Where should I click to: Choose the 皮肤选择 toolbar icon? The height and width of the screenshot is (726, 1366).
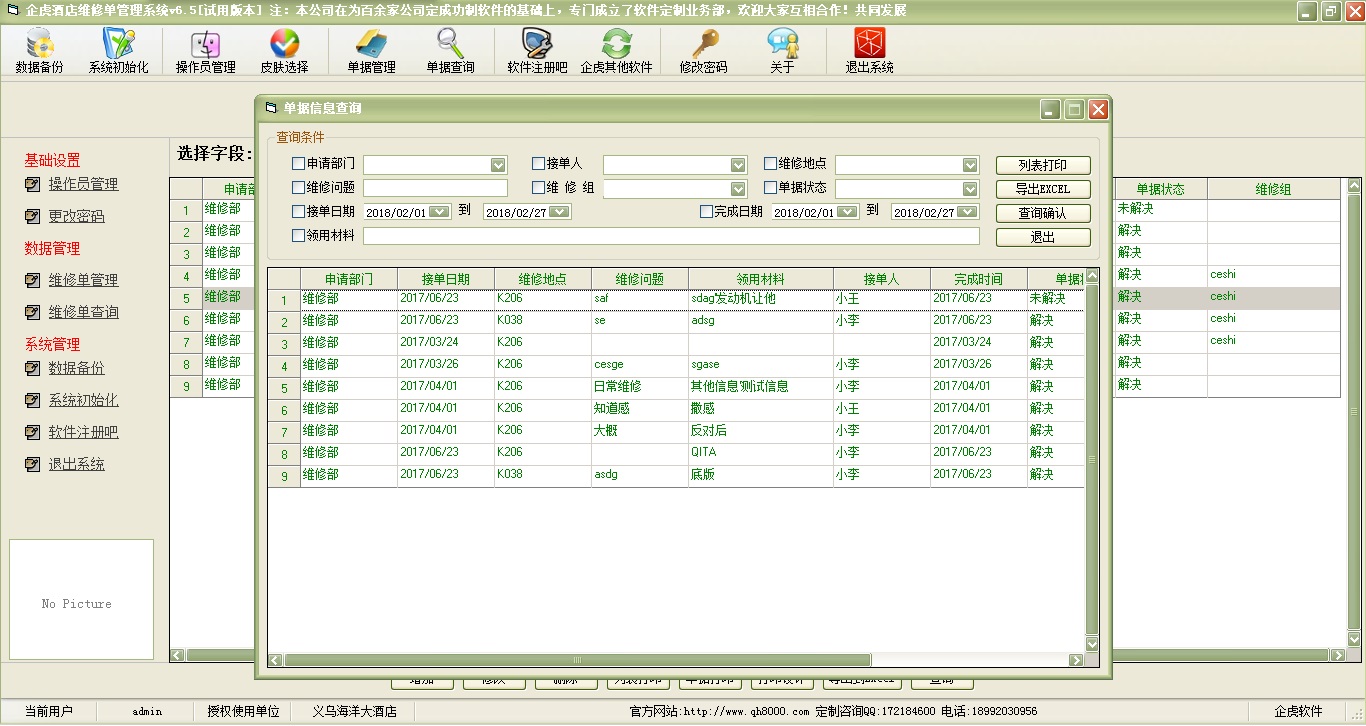coord(285,52)
